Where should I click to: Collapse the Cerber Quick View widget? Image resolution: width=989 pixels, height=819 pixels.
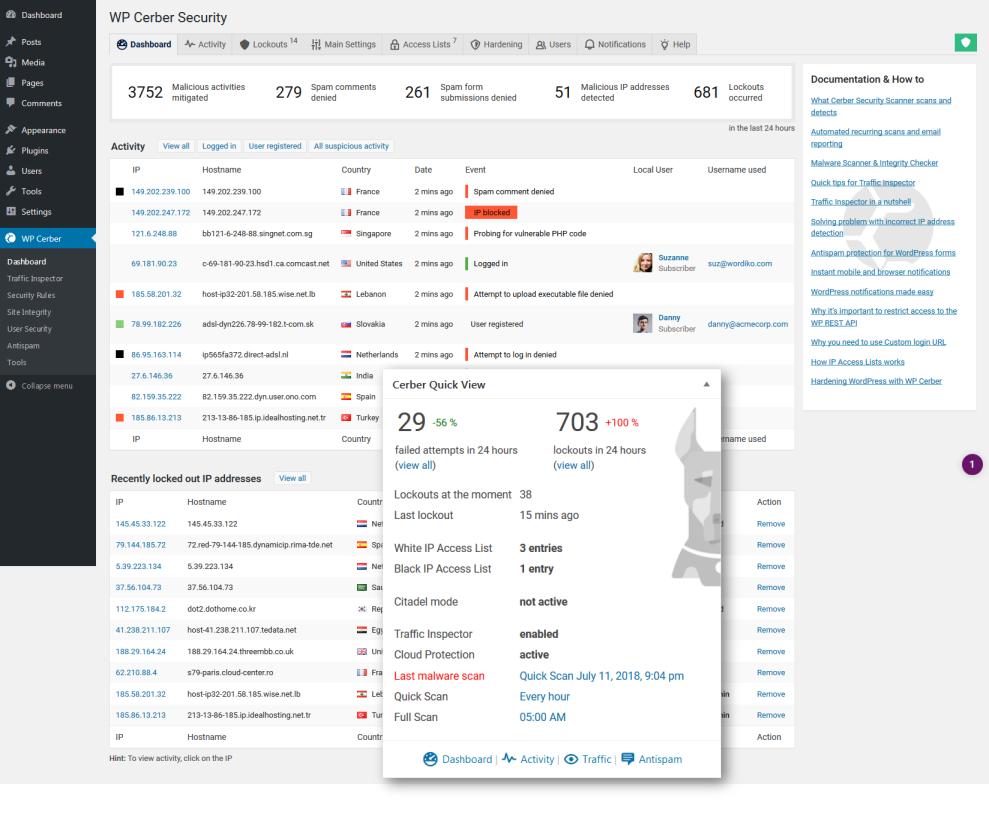[x=706, y=384]
